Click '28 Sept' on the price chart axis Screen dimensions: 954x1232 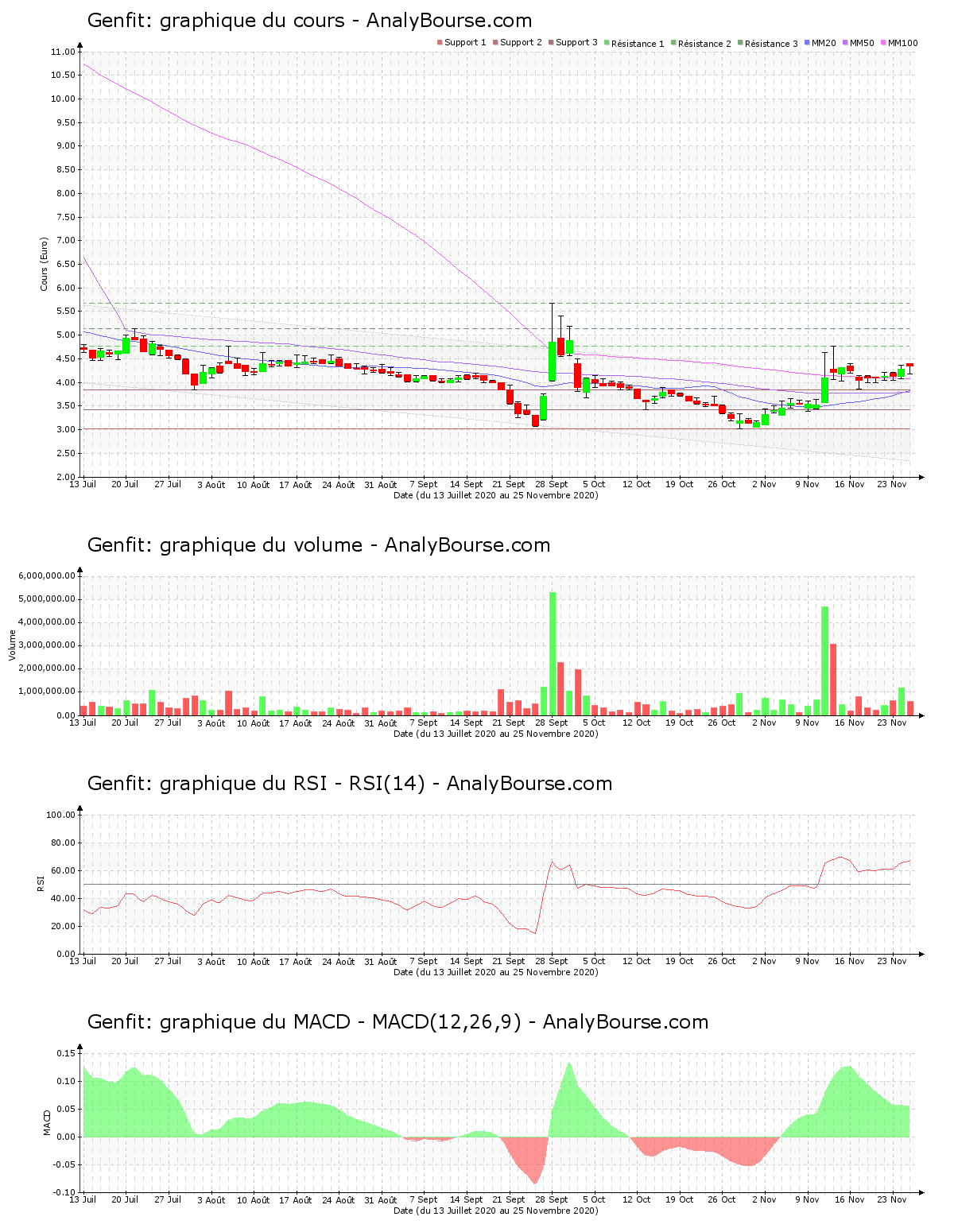pos(552,484)
